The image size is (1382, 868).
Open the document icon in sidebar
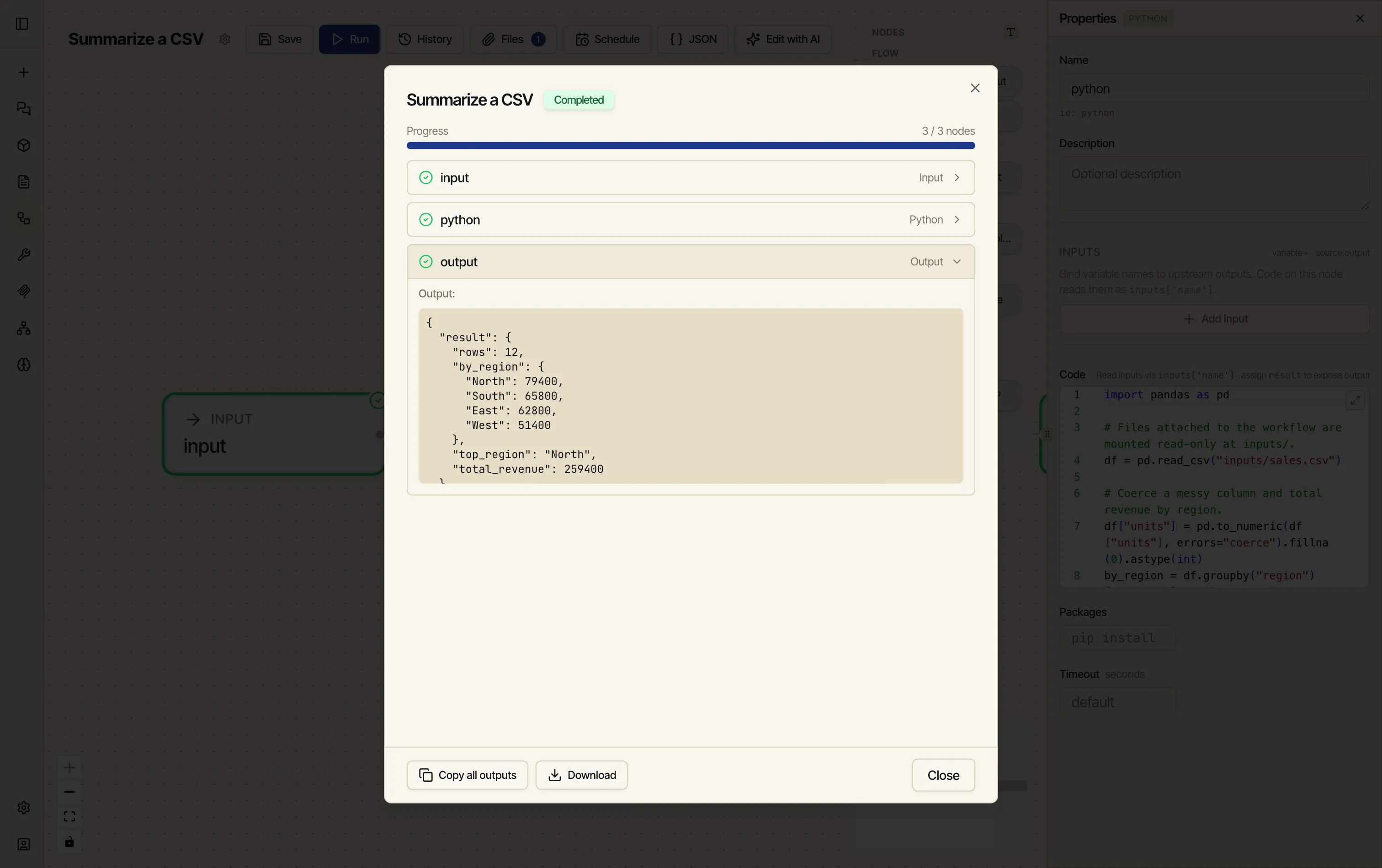(23, 182)
